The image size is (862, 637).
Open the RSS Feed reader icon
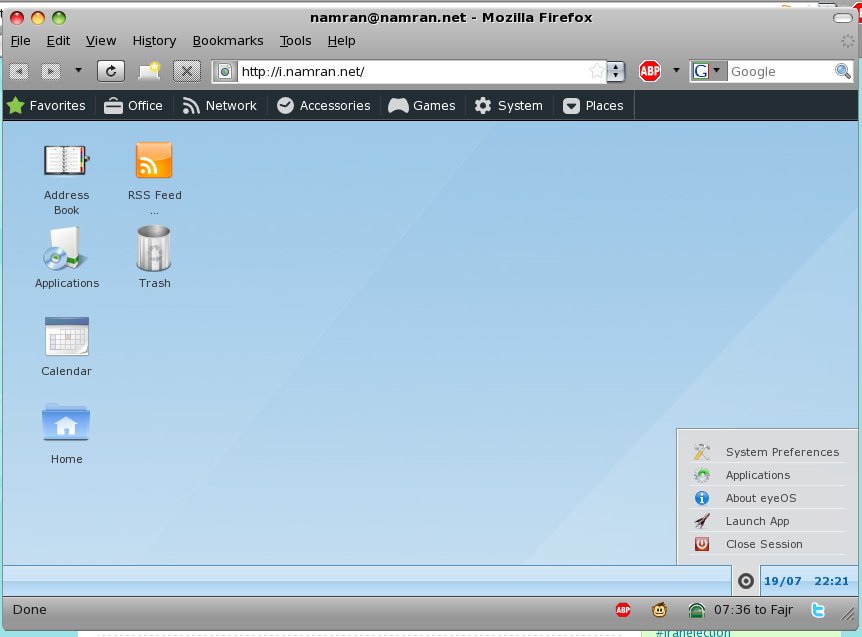point(154,163)
